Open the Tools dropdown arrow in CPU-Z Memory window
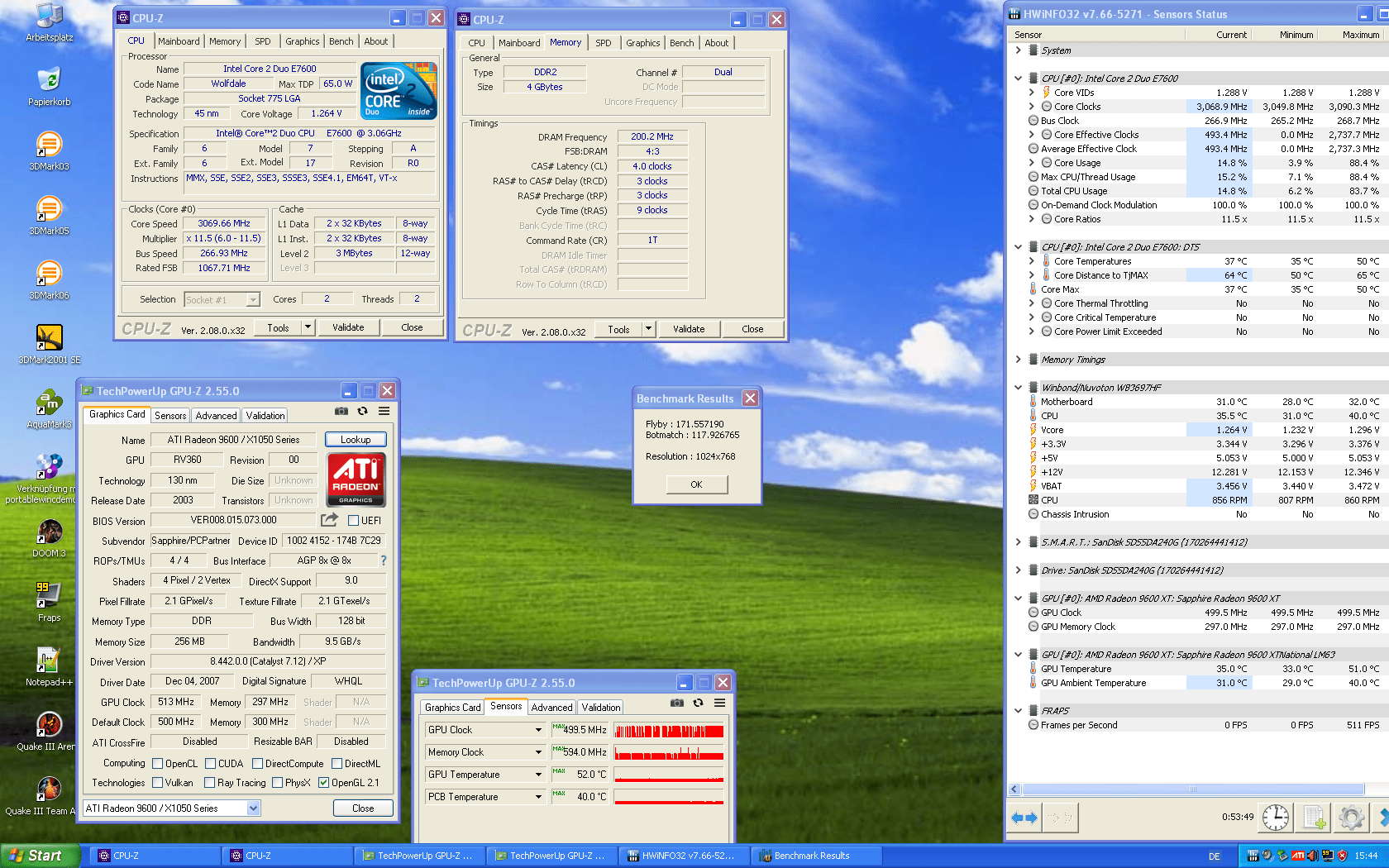 (648, 329)
